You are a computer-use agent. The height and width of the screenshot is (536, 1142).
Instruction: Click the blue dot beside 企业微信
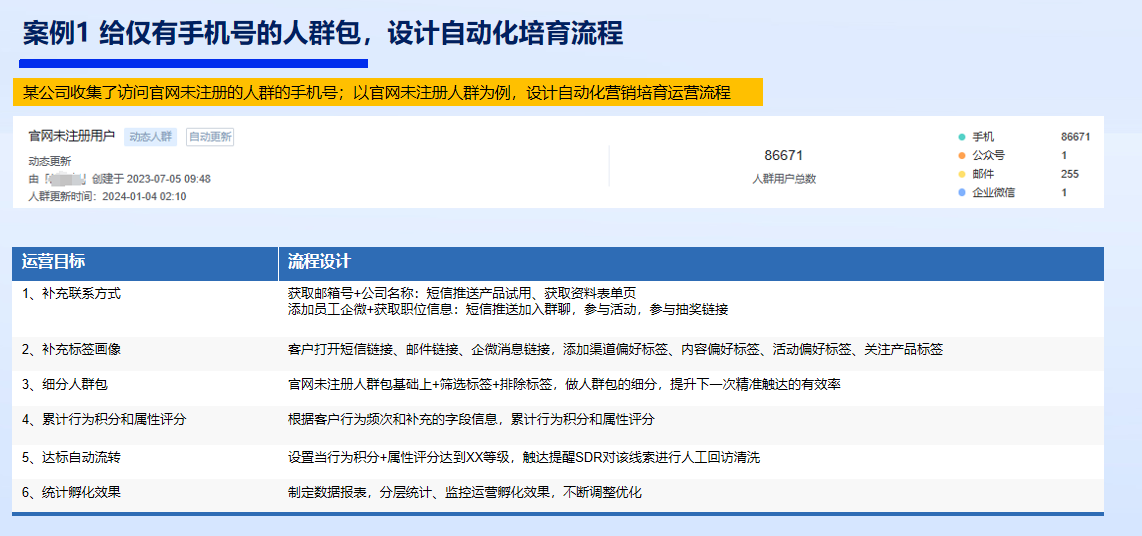click(961, 192)
